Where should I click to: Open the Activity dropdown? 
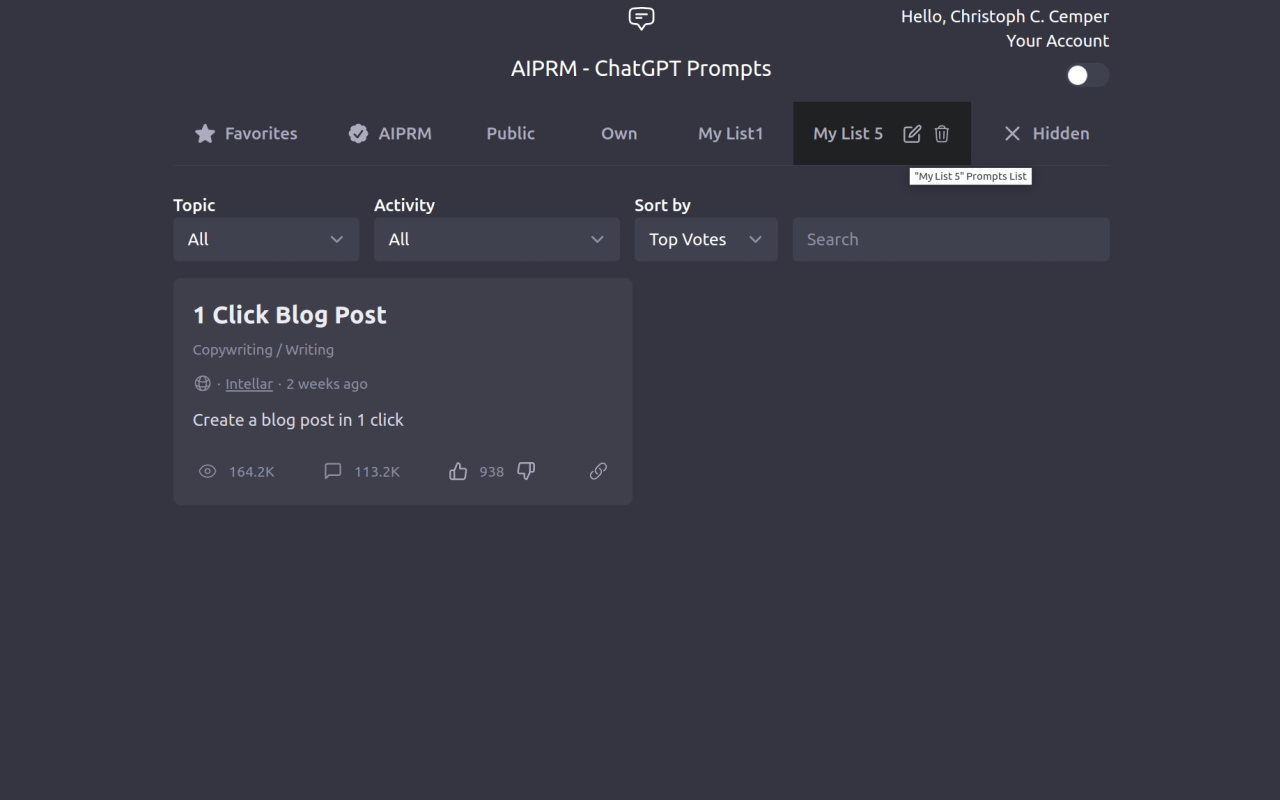pyautogui.click(x=497, y=239)
